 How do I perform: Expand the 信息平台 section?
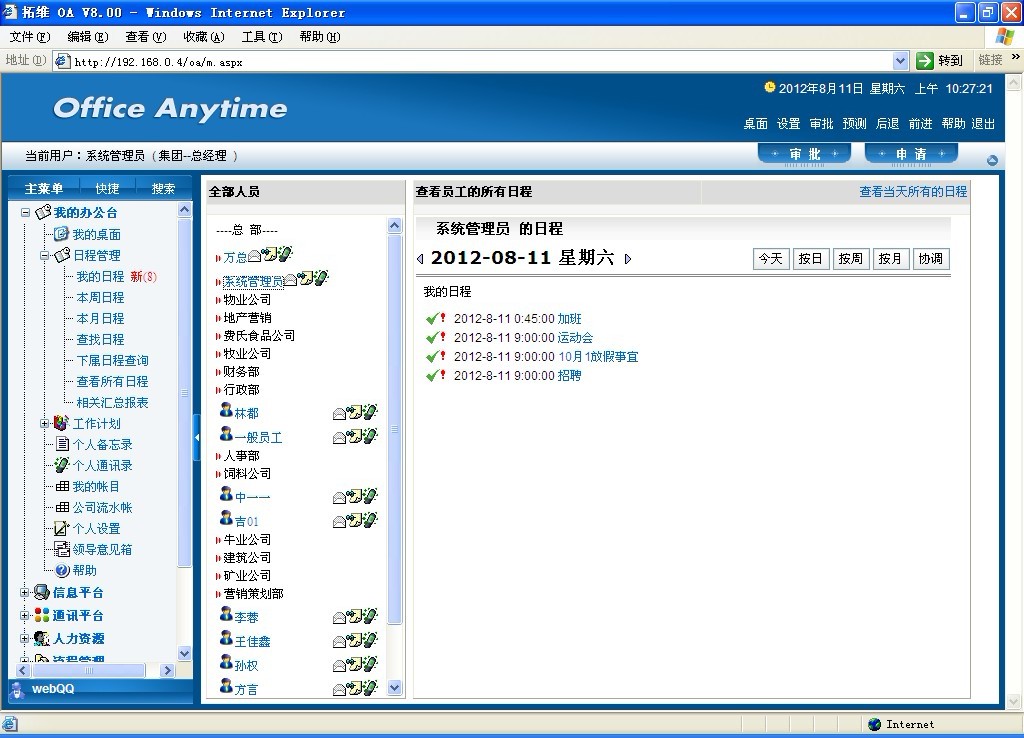click(x=25, y=593)
